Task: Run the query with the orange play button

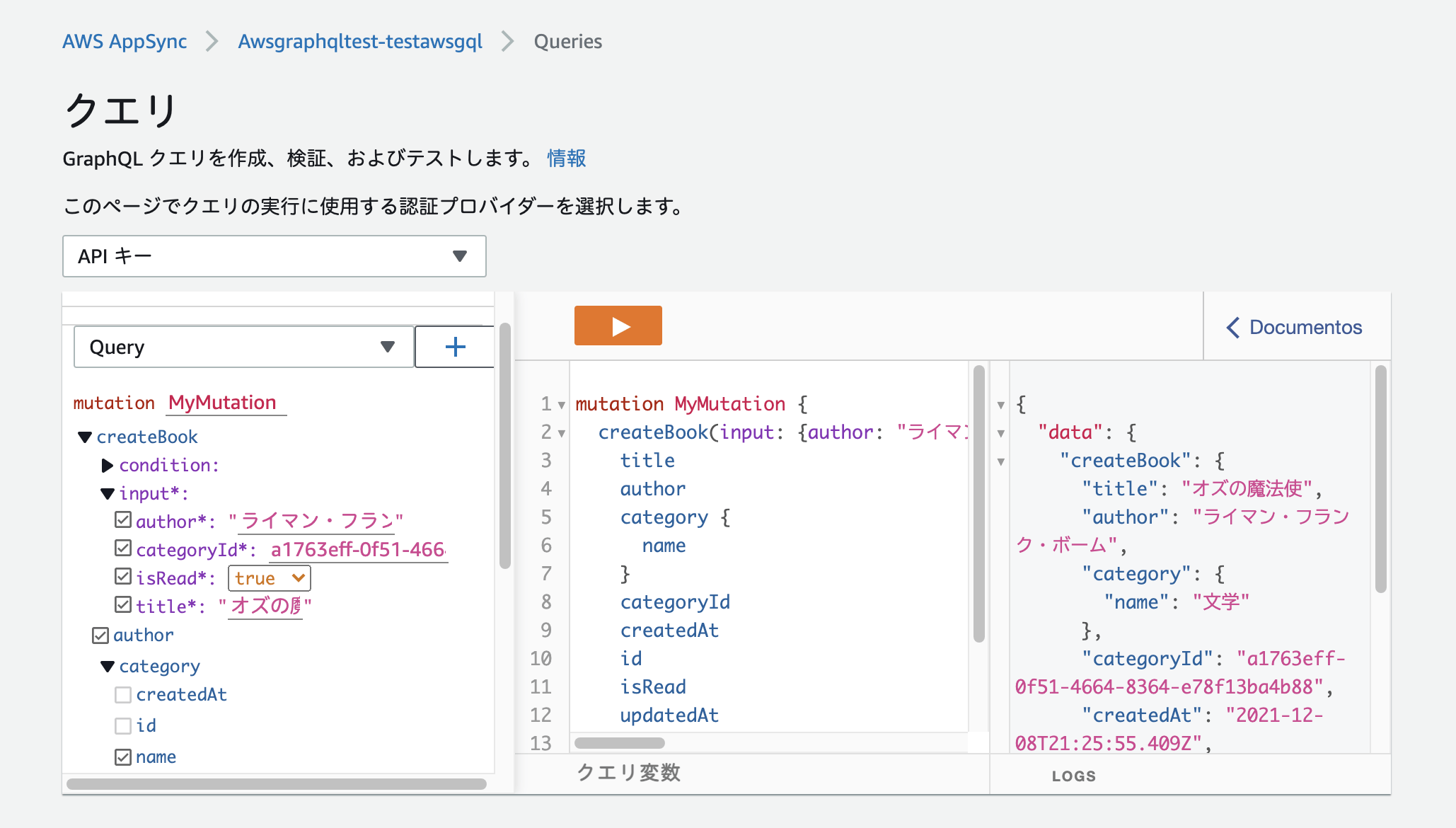Action: (x=618, y=326)
